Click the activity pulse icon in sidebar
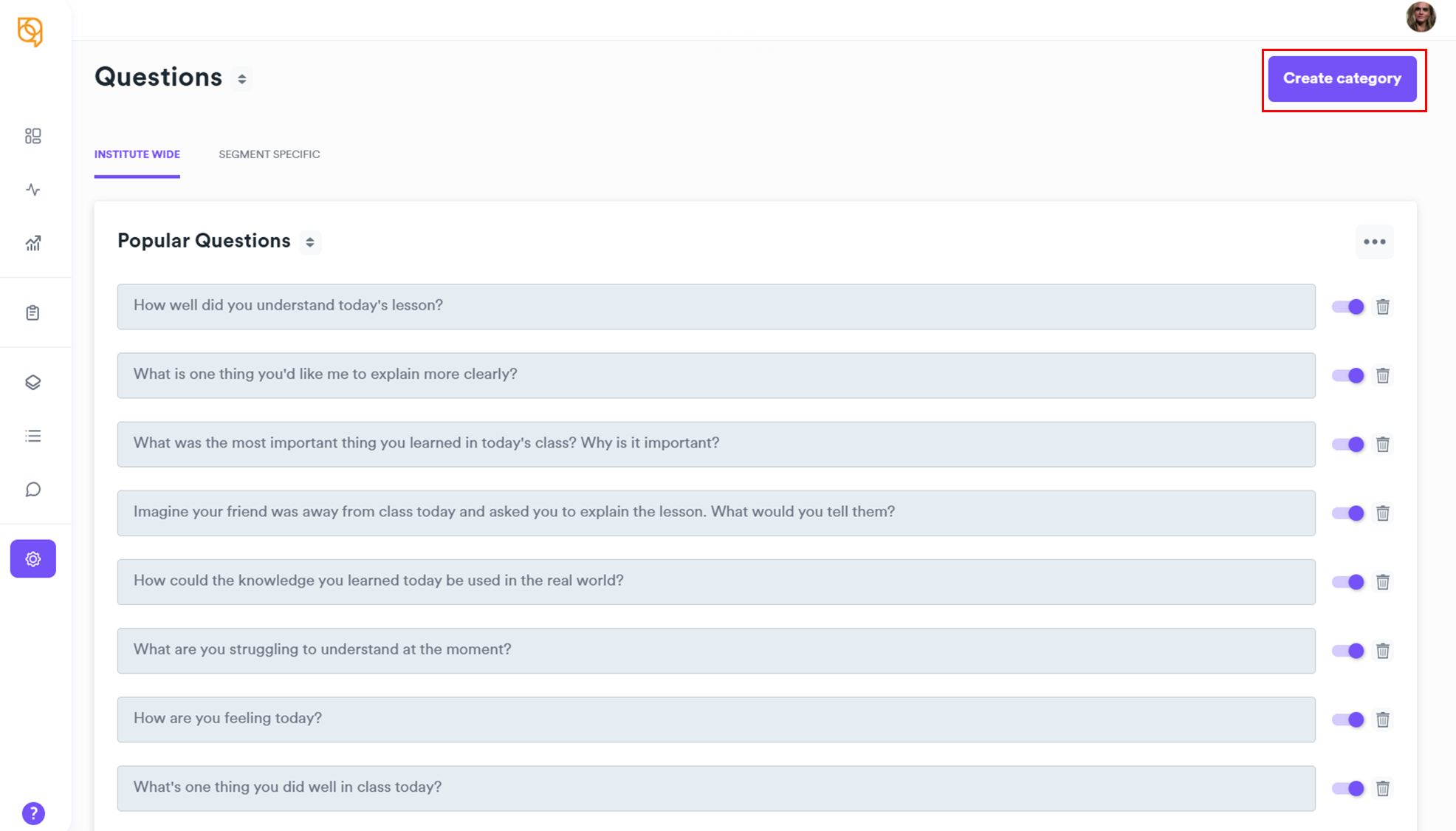The height and width of the screenshot is (831, 1456). (32, 190)
